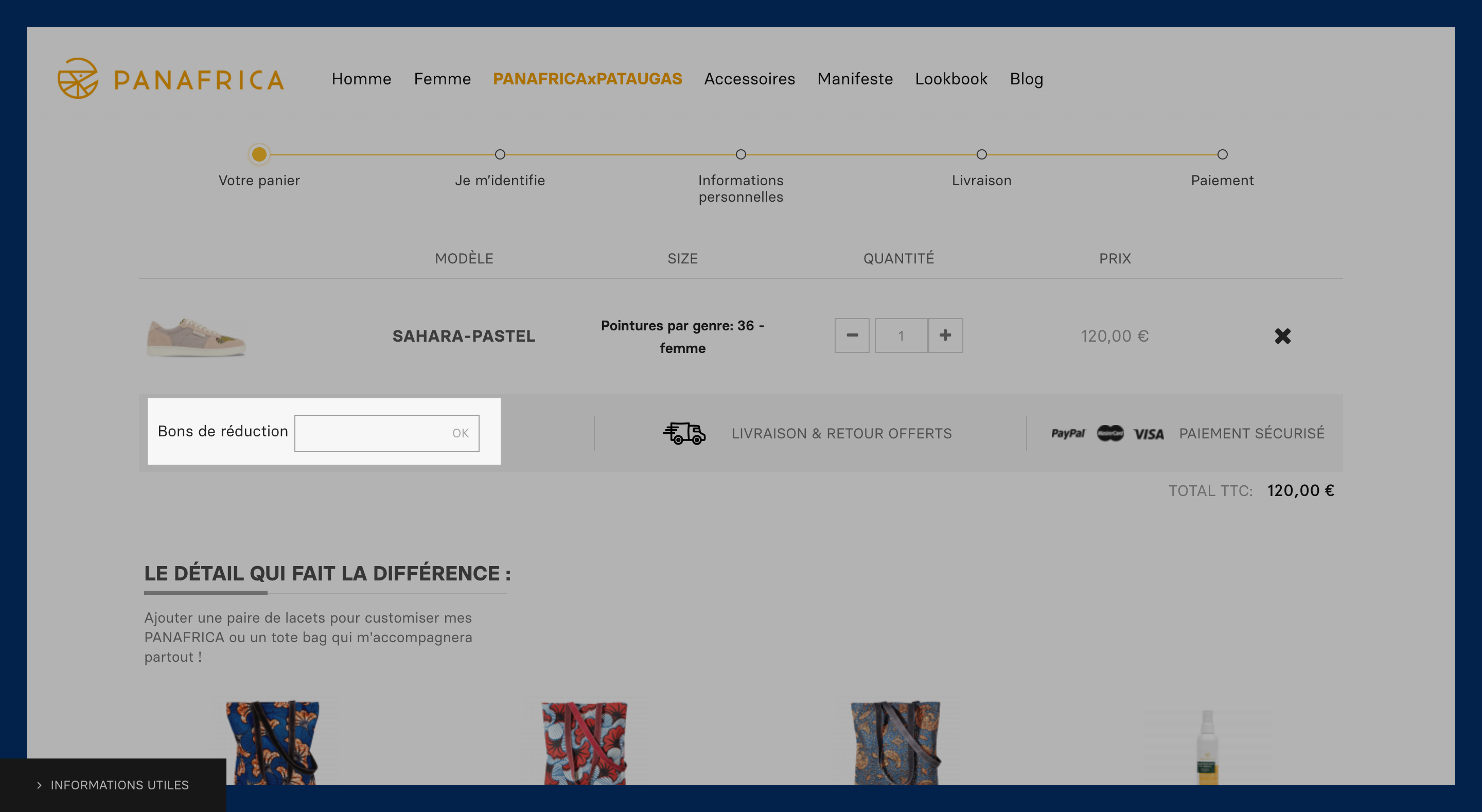Open the red floral tote bag thumbnail
Viewport: 1482px width, 812px height.
click(x=585, y=741)
